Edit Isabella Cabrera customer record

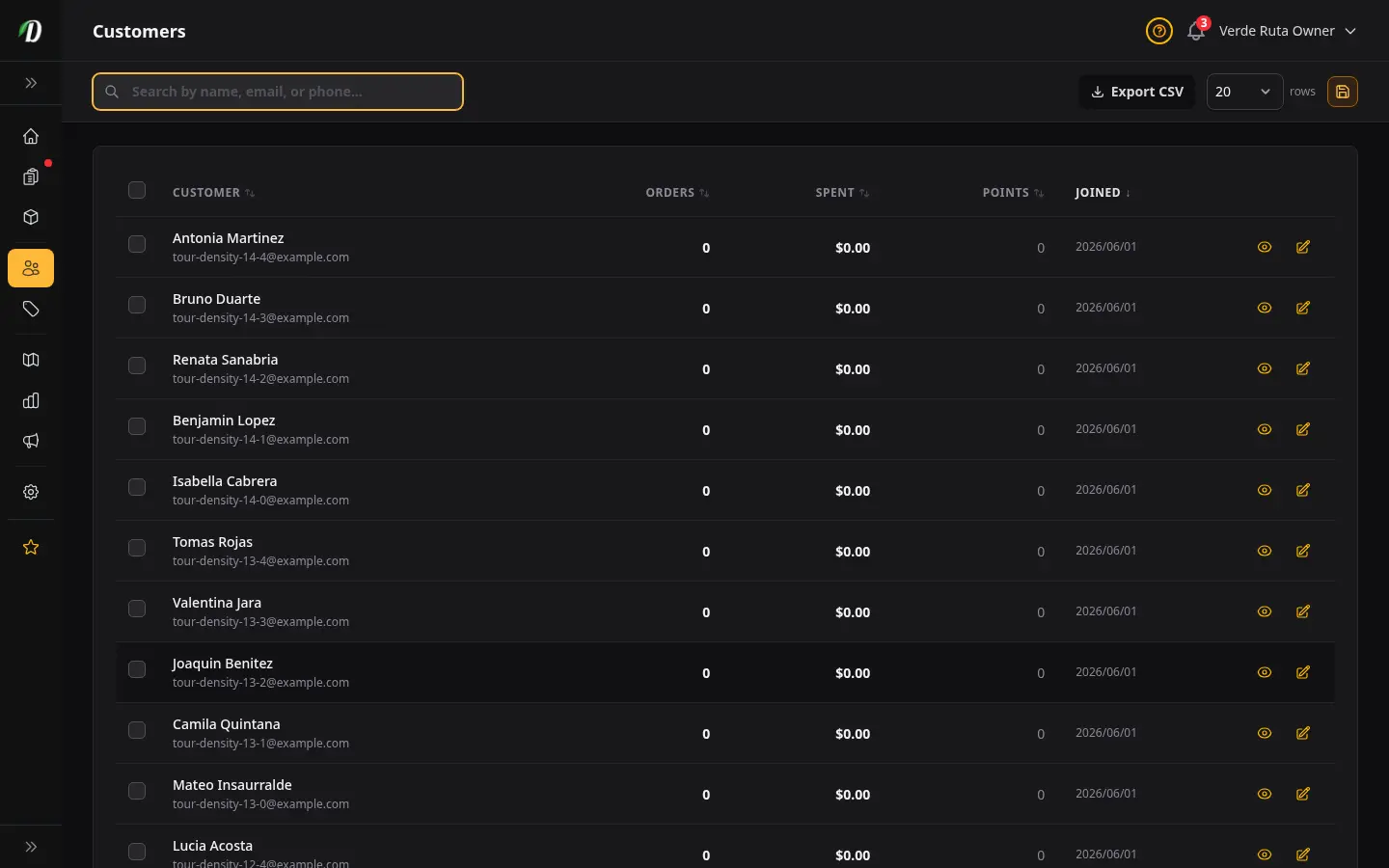pos(1303,490)
